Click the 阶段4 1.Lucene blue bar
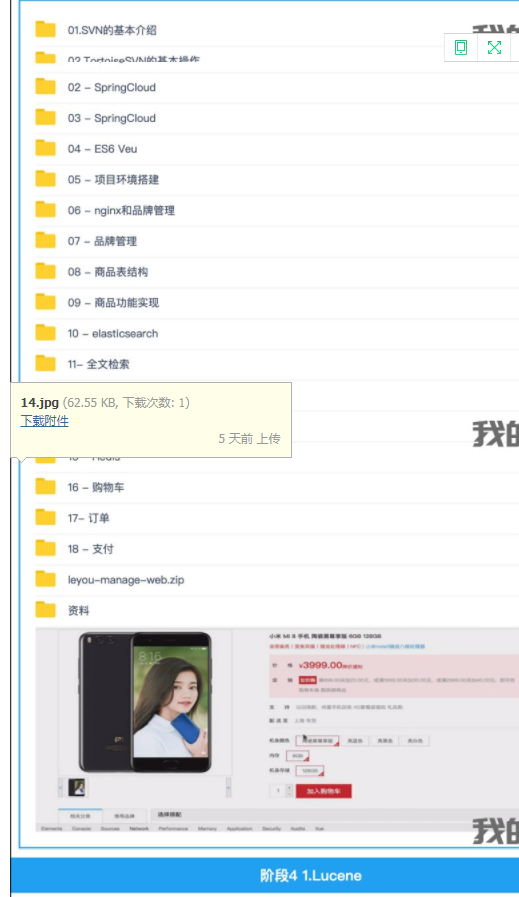 pos(264,875)
